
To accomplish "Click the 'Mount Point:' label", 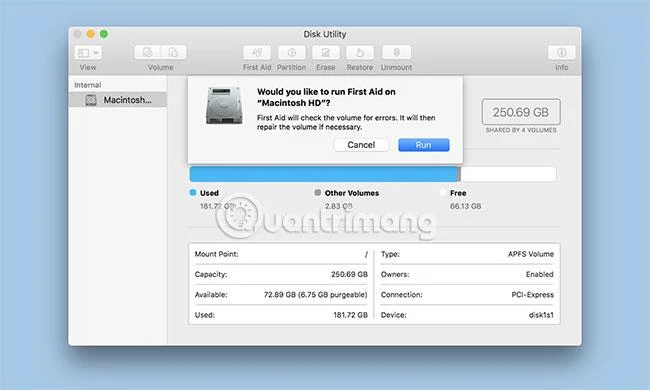I will pos(216,254).
